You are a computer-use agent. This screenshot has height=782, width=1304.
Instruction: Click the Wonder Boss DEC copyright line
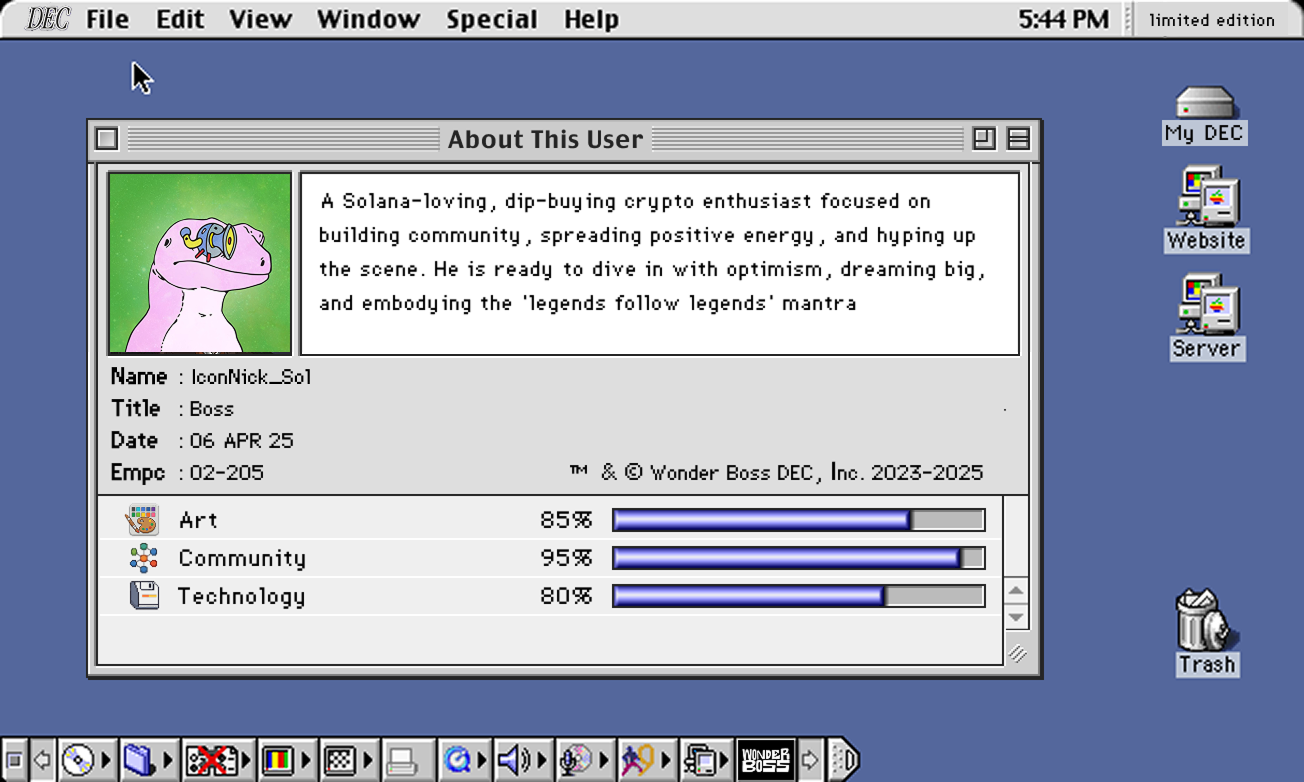click(776, 473)
